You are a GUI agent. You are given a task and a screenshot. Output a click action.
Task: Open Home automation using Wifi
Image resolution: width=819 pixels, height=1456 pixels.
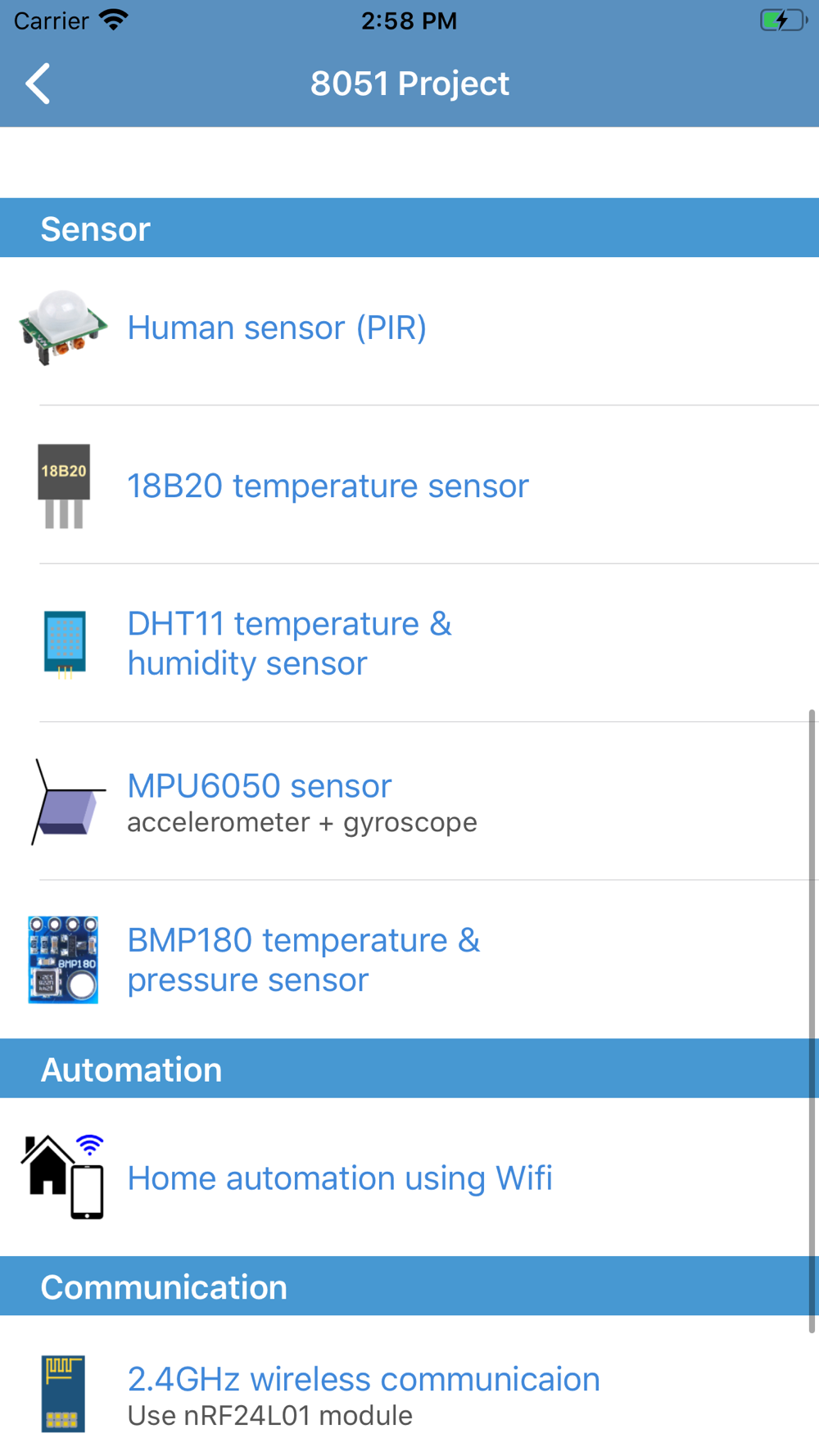point(409,1177)
